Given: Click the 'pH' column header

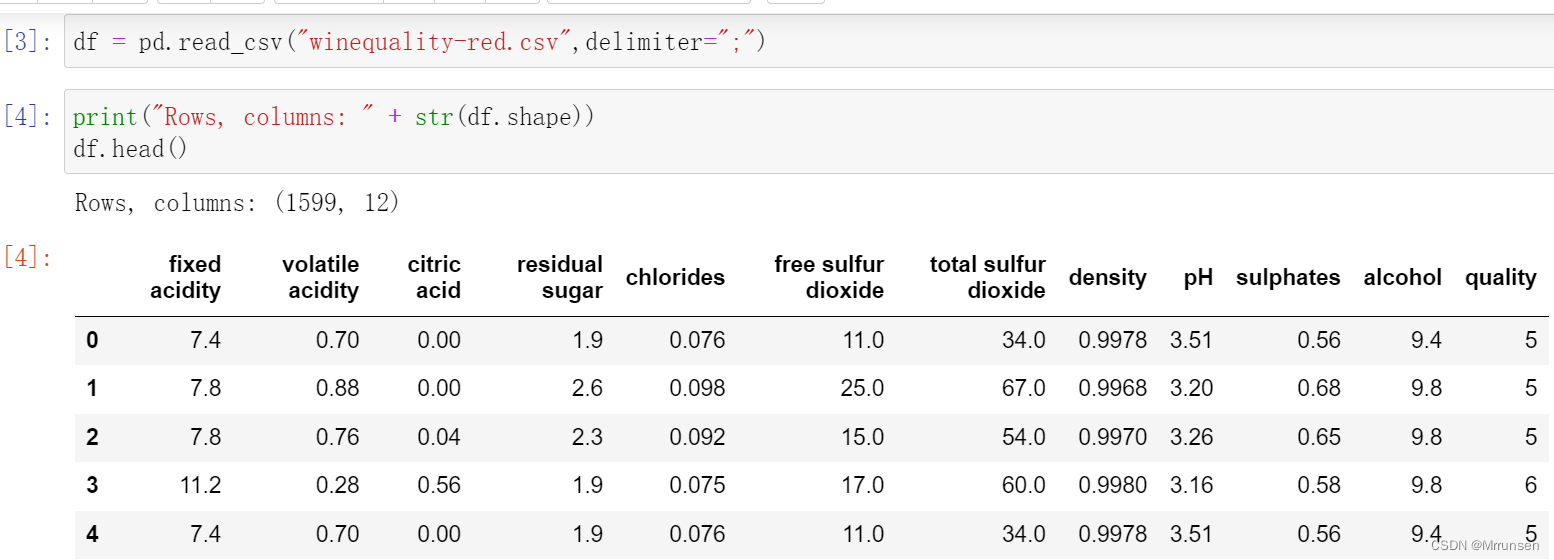Looking at the screenshot, I should (x=1198, y=278).
